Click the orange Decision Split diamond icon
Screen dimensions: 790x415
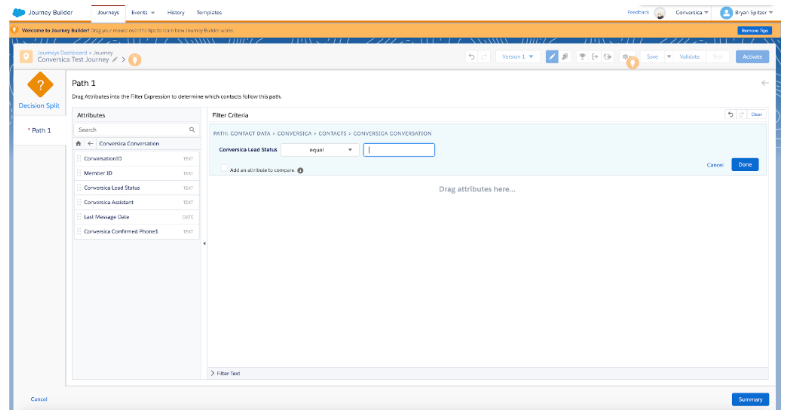[x=40, y=85]
